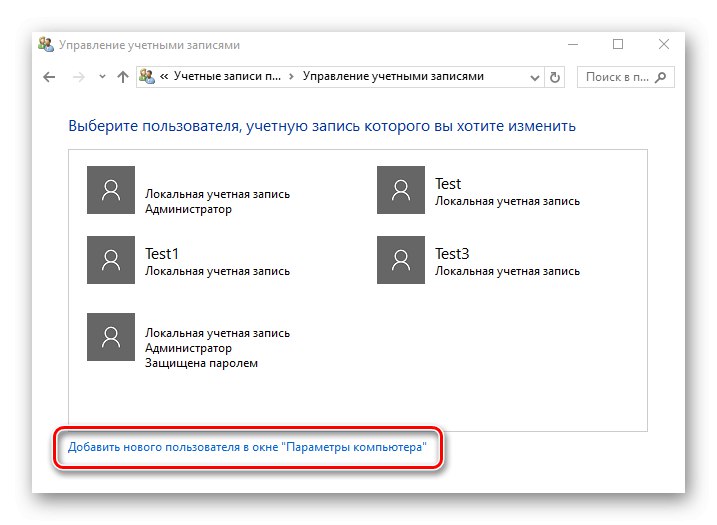This screenshot has height=525, width=717.
Task: Maximize the account management window
Action: (618, 44)
